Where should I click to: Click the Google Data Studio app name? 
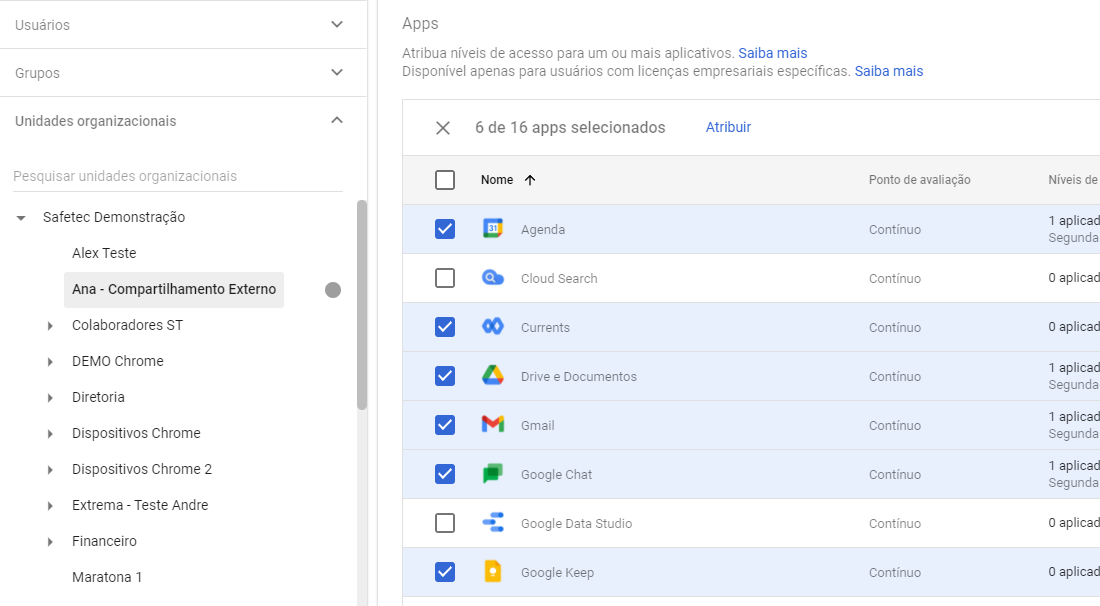576,523
